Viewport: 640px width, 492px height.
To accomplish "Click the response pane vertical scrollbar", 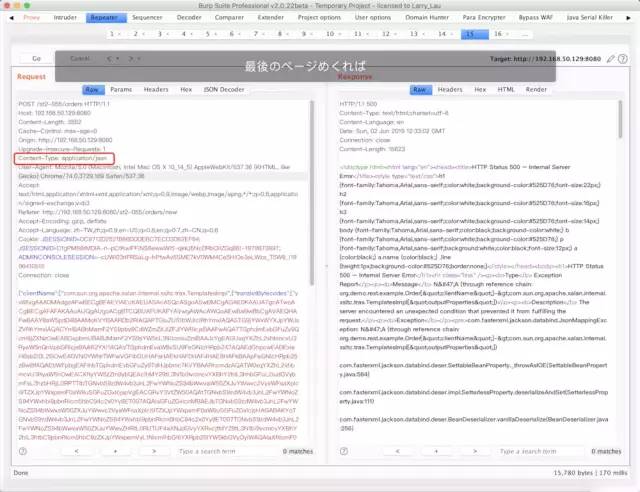I will click(620, 119).
